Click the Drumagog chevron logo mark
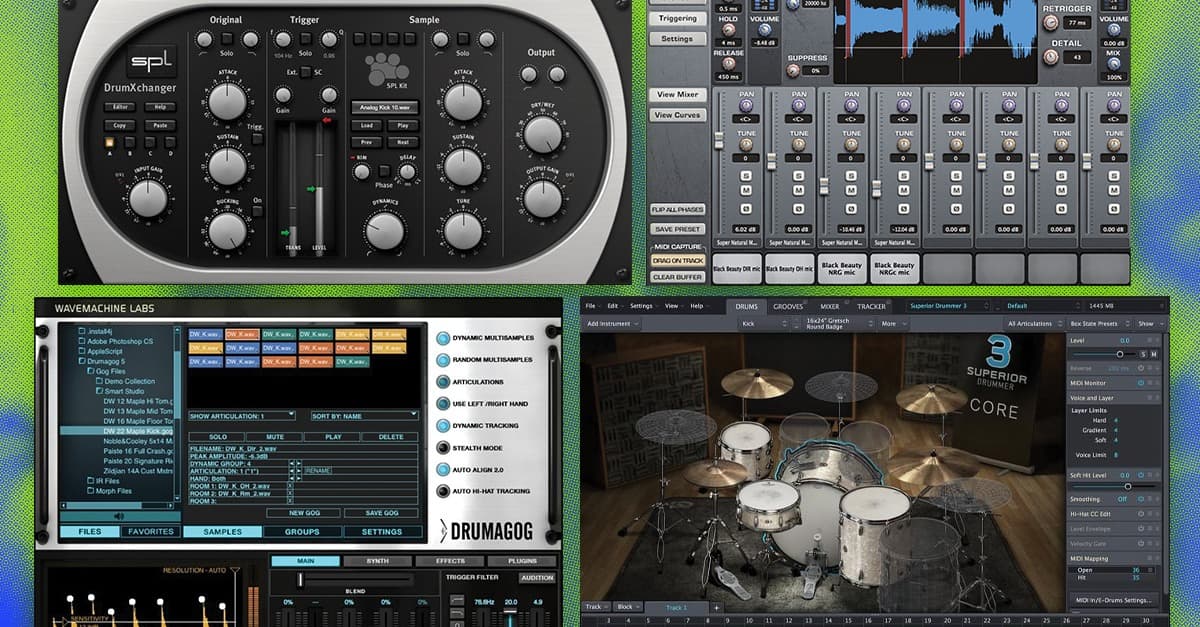Viewport: 1200px width, 627px height. coord(444,530)
